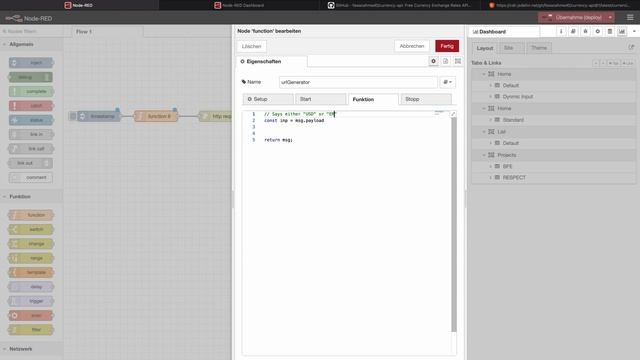
Task: Click the Übernahme deploy button
Action: point(573,18)
